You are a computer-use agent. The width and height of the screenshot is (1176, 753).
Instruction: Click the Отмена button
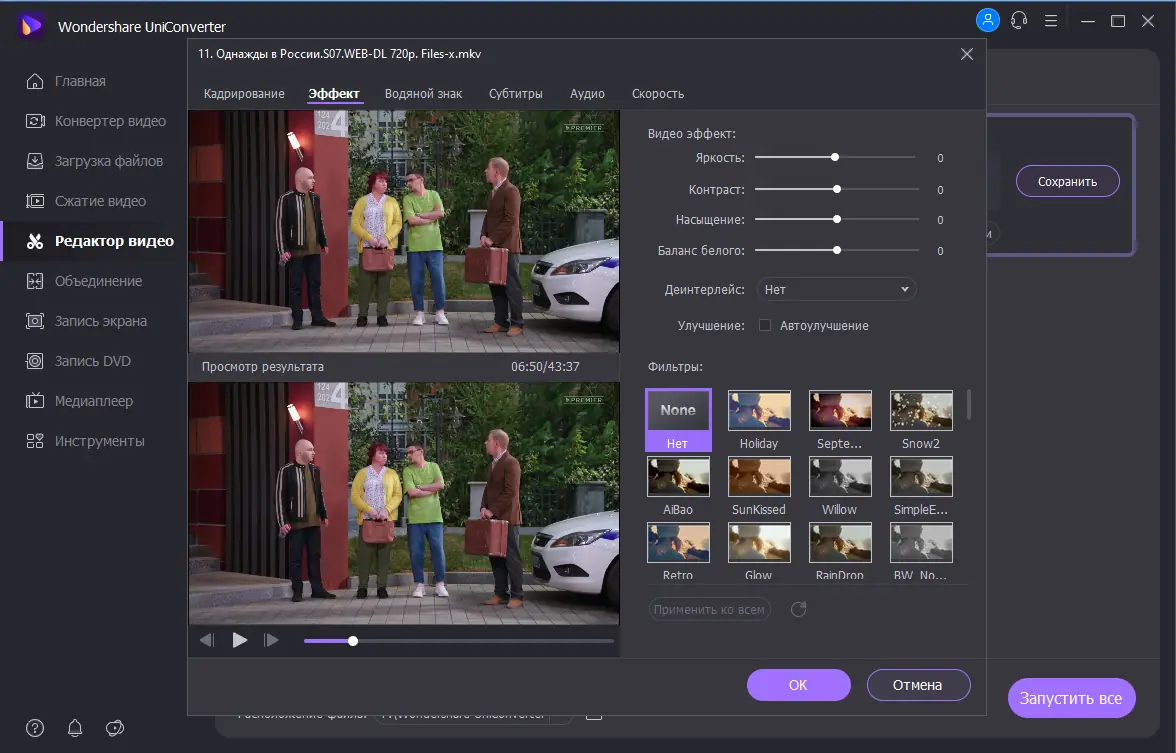(x=918, y=685)
